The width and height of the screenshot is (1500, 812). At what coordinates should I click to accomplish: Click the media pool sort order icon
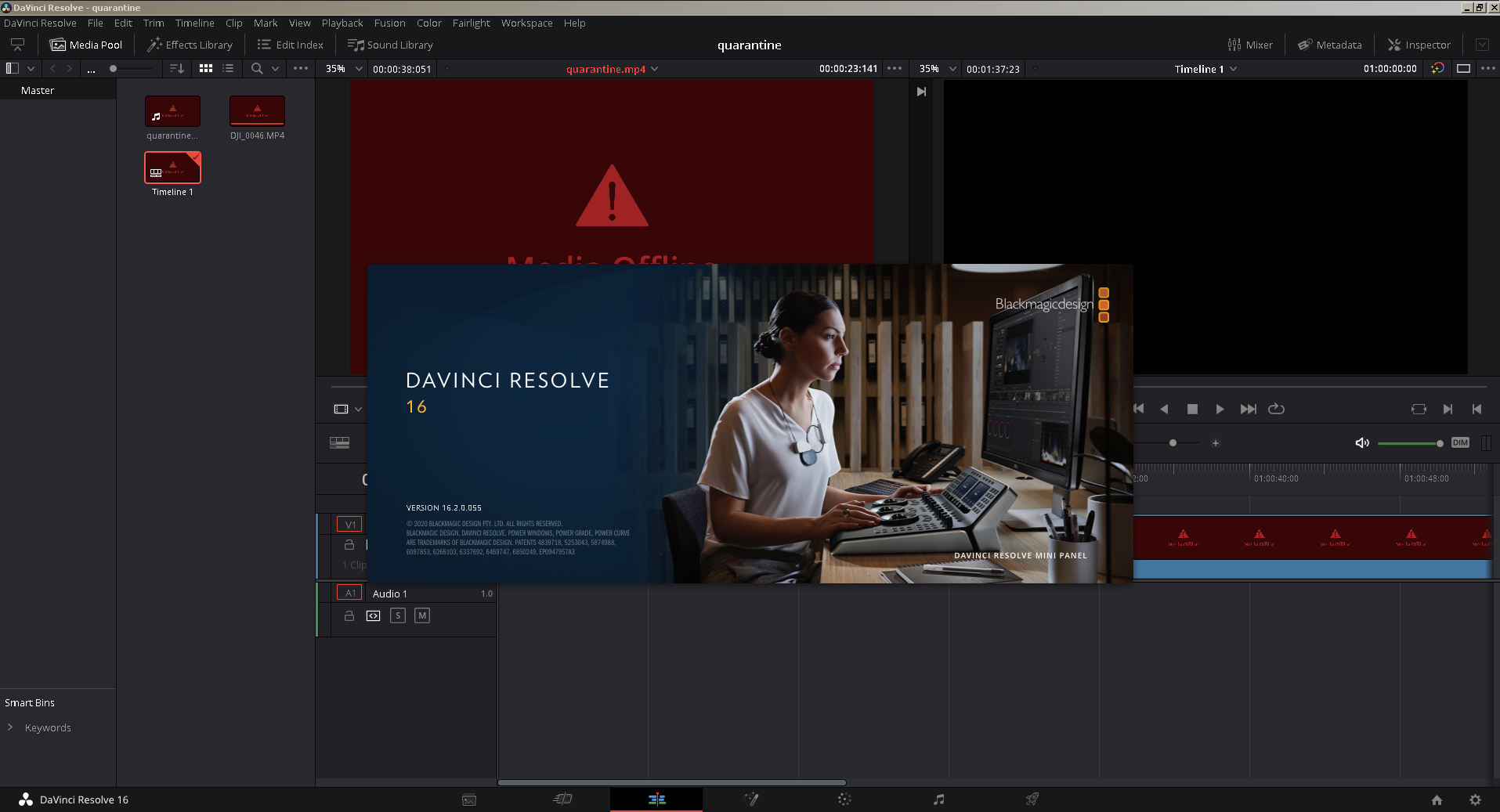pyautogui.click(x=177, y=69)
